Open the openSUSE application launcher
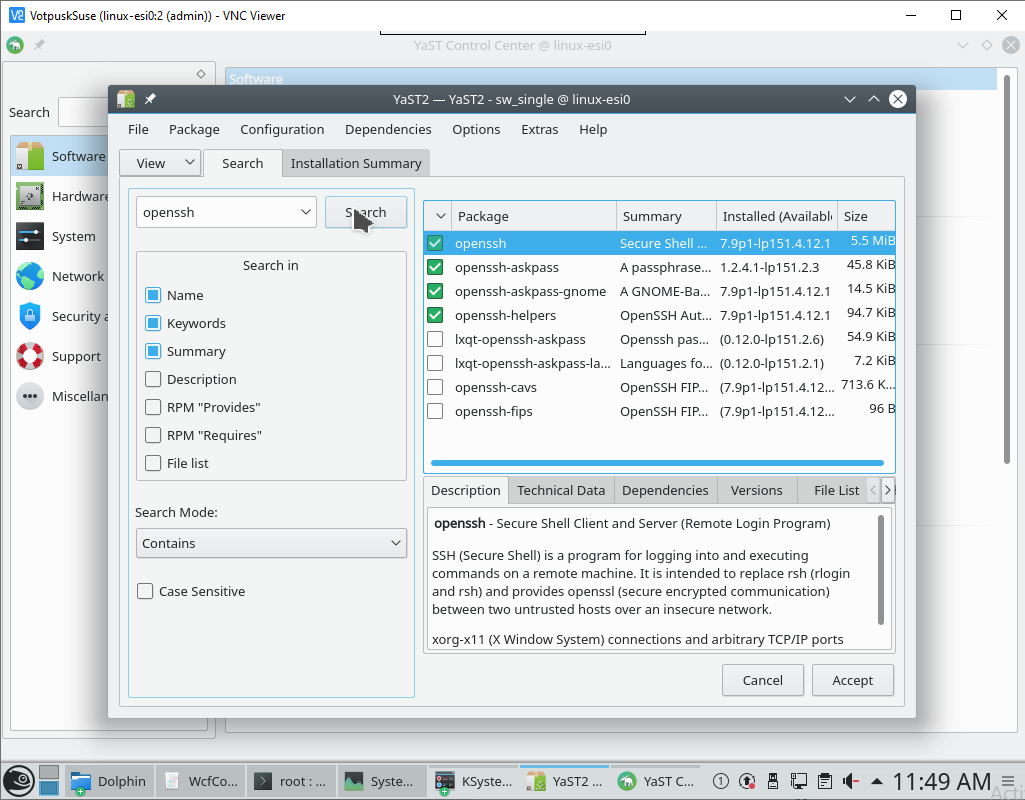Viewport: 1025px width, 800px height. click(18, 781)
